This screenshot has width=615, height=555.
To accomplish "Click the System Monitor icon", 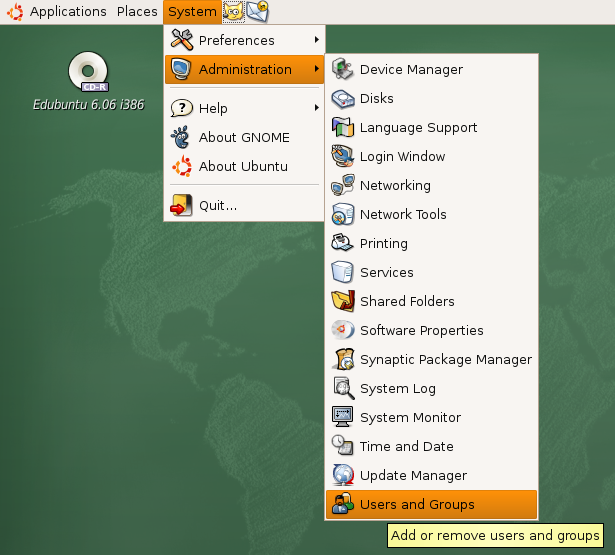I will (x=343, y=418).
